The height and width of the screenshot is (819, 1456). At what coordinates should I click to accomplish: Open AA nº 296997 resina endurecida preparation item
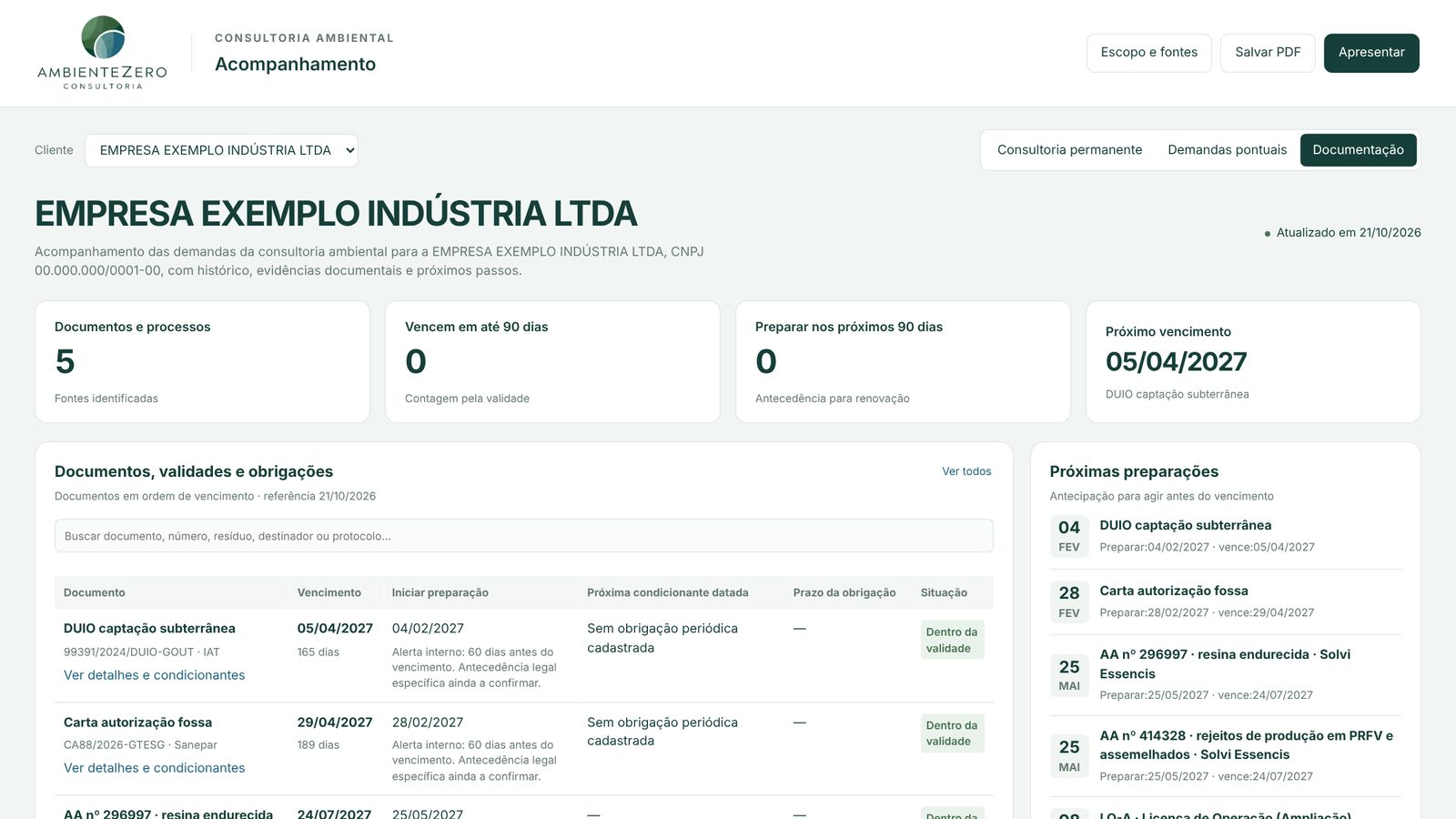tap(1225, 664)
